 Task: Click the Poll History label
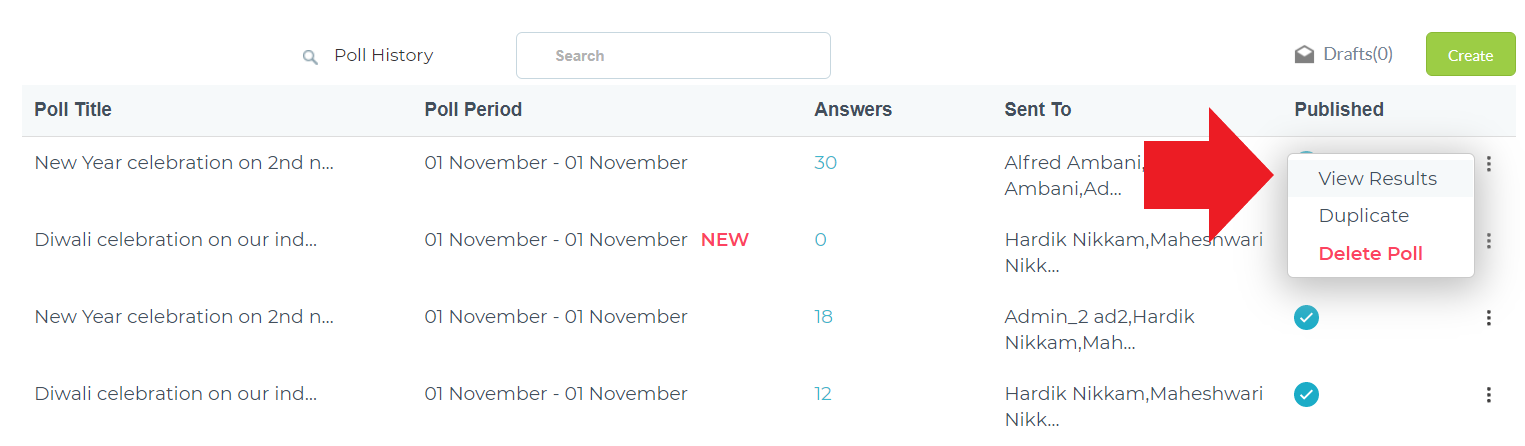384,55
